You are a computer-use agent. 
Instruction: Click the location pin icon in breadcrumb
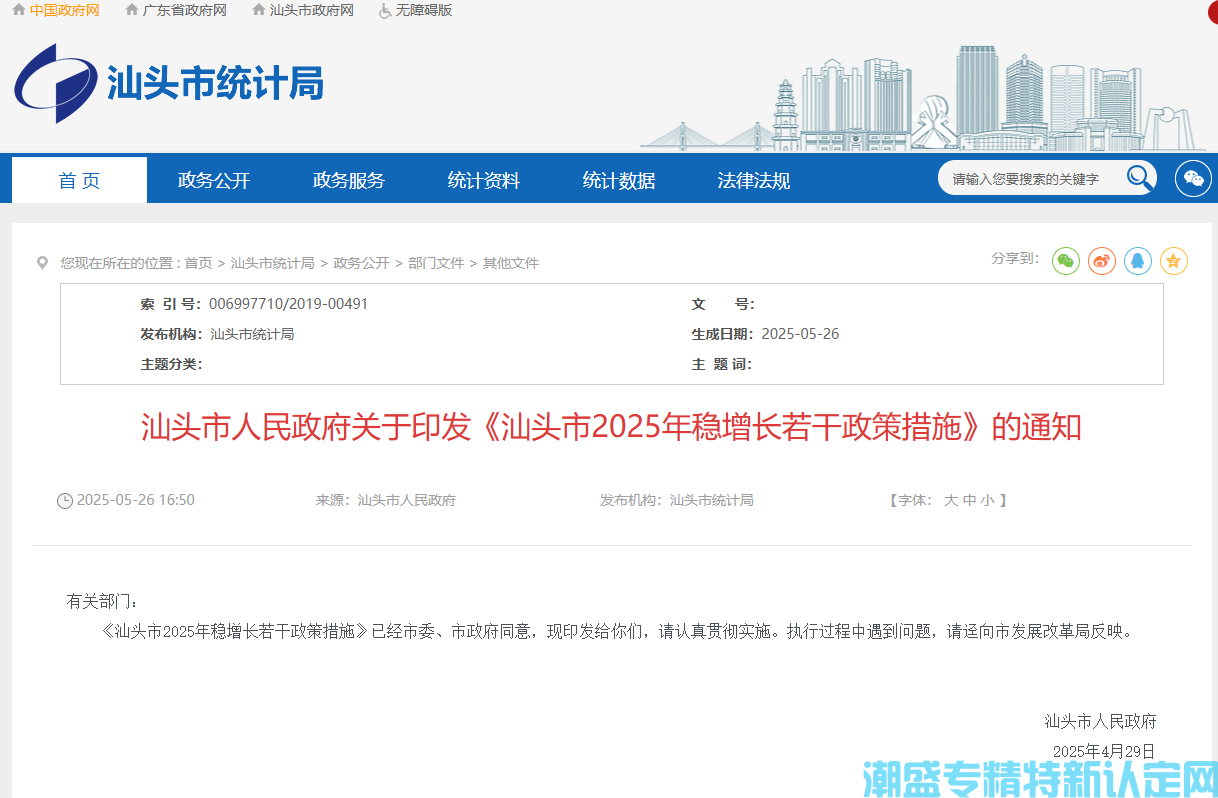click(42, 263)
